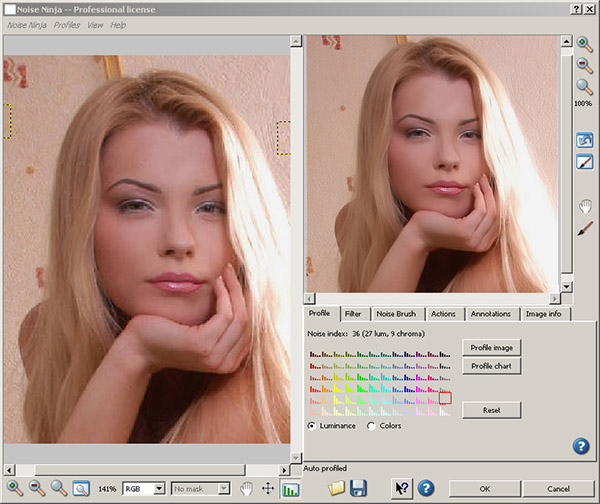The image size is (600, 504).
Task: Click the save floppy disk icon
Action: click(x=358, y=488)
